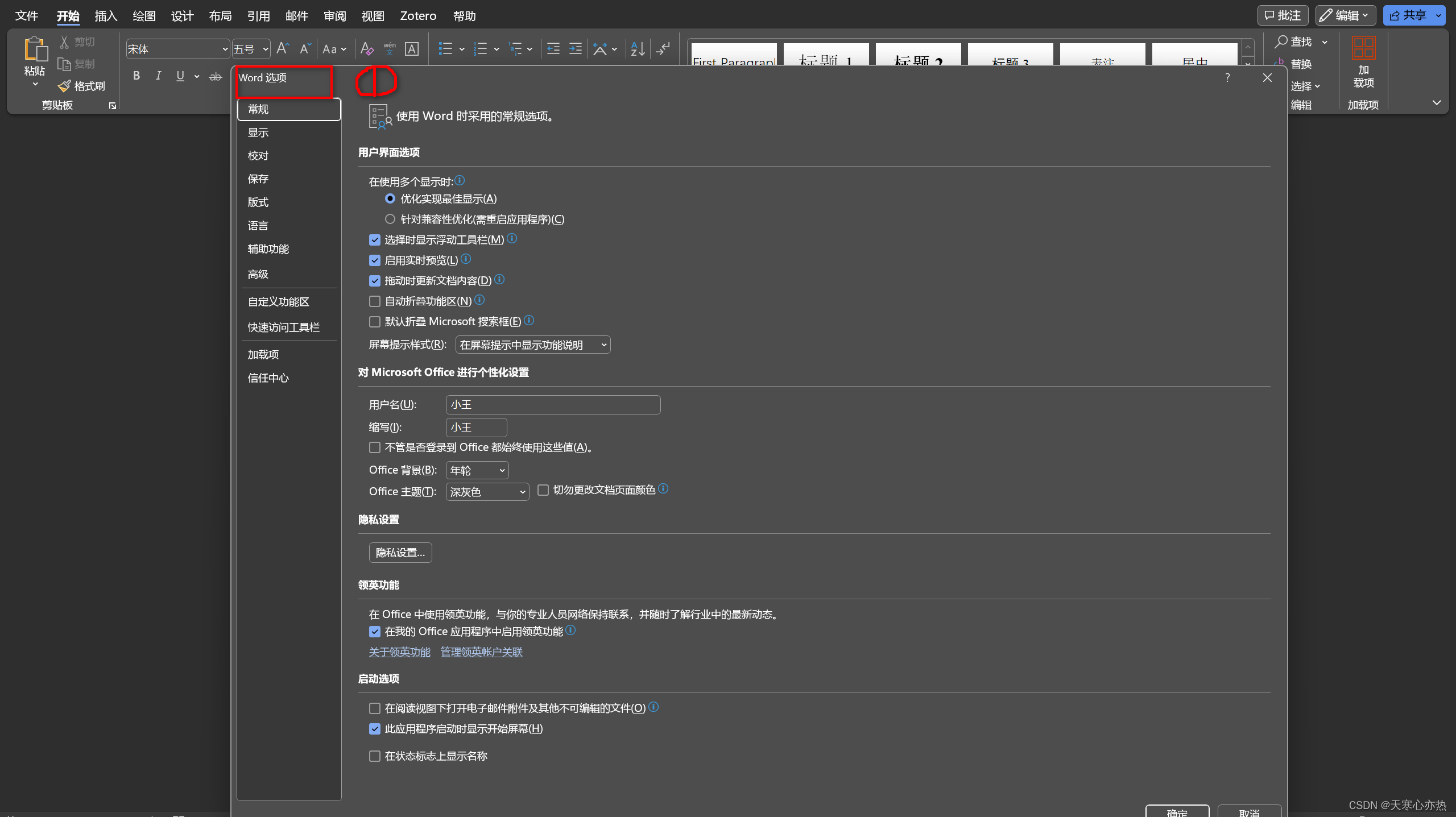Enable 自动折叠功能区 checkbox
1456x817 pixels.
coord(375,301)
